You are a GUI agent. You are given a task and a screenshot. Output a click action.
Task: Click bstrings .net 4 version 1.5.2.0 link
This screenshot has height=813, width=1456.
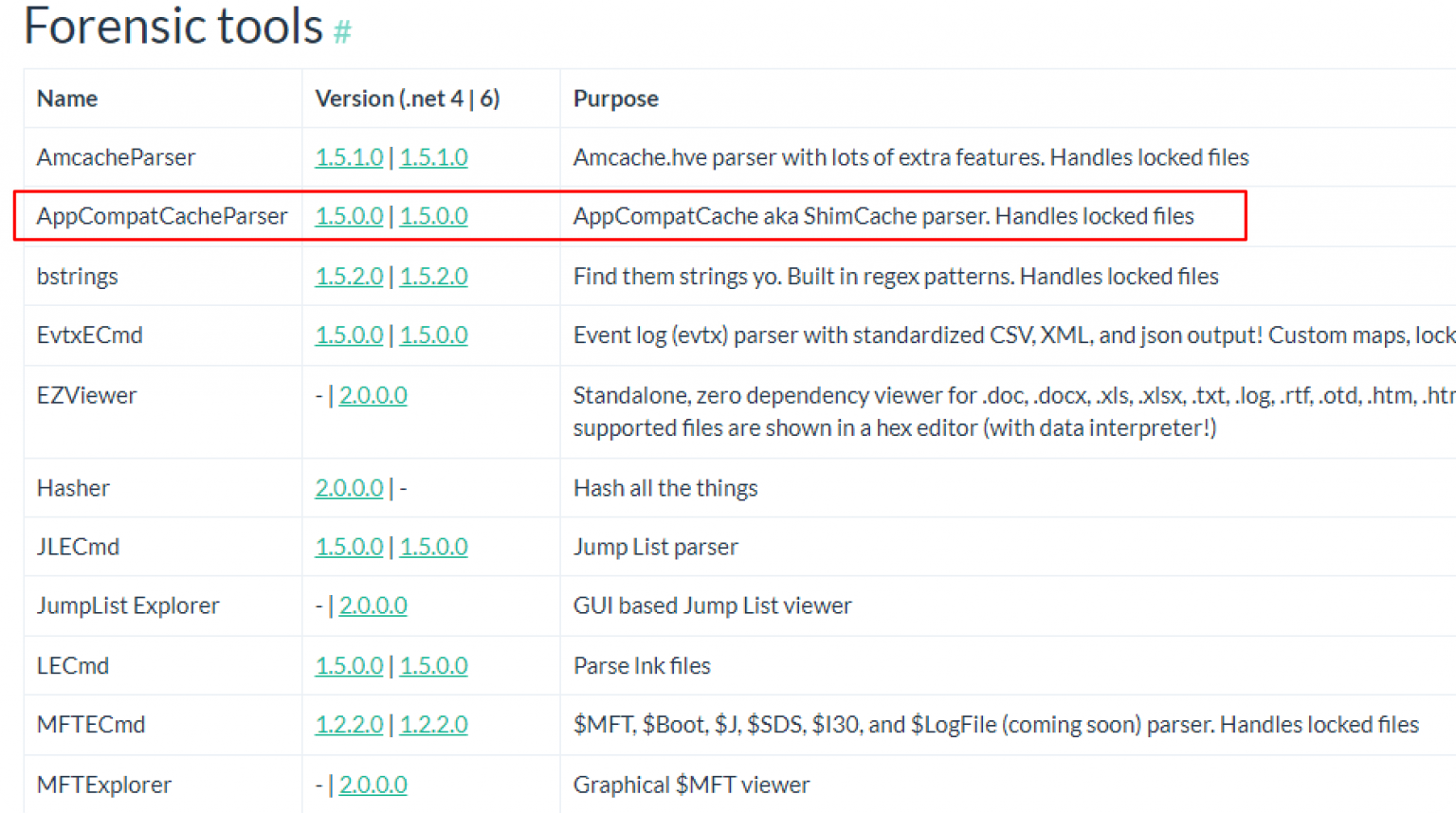click(x=349, y=277)
